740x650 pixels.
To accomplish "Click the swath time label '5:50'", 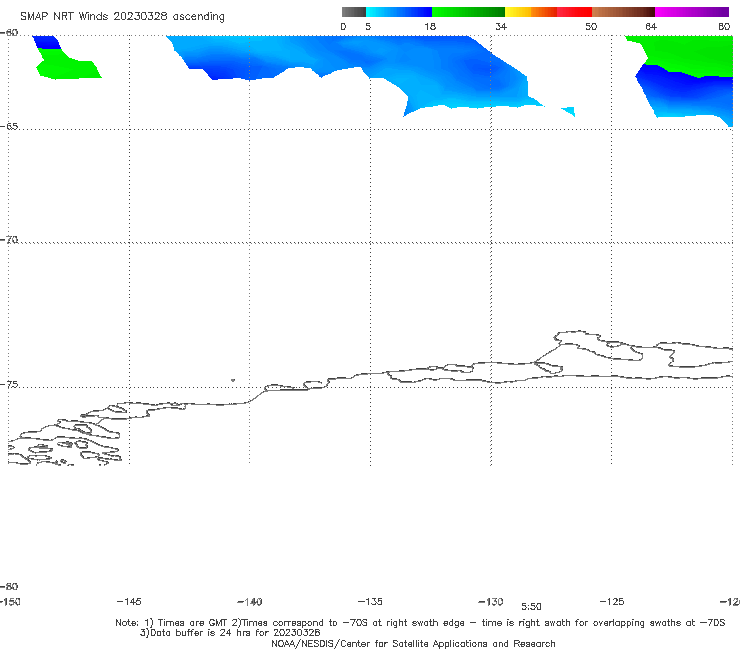I will [531, 607].
